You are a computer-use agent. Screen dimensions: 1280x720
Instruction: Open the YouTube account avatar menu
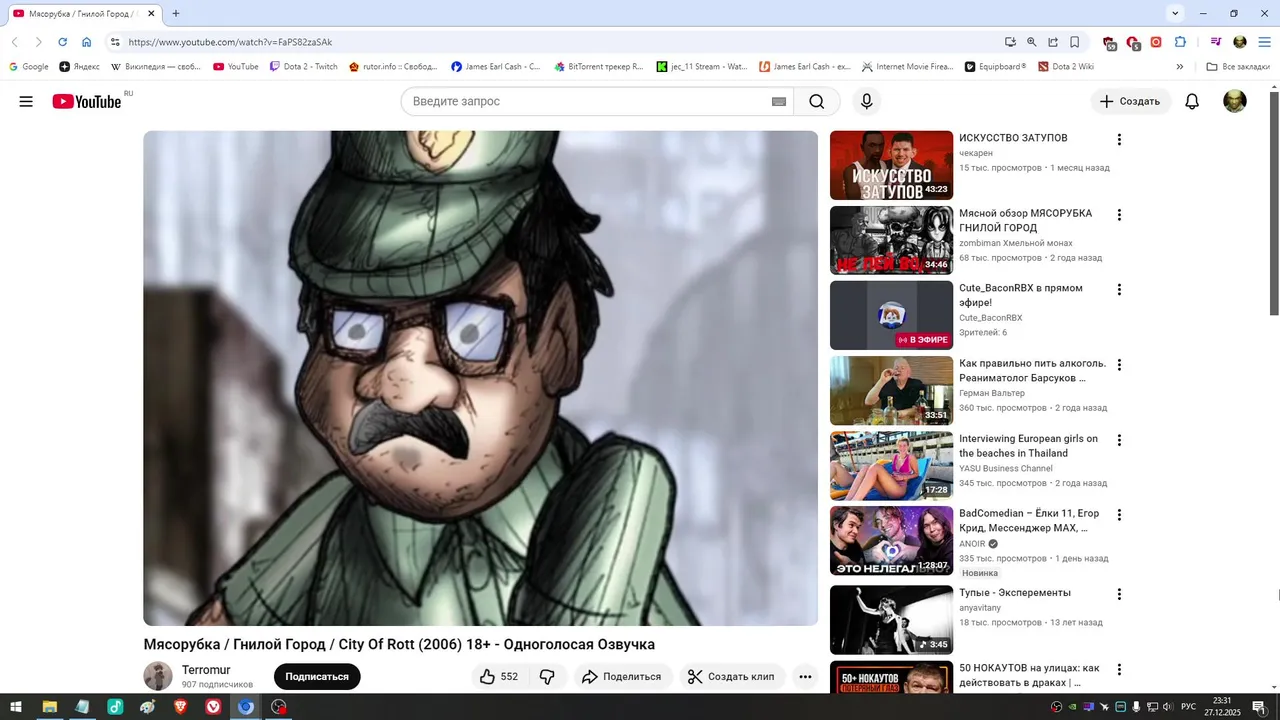1235,101
